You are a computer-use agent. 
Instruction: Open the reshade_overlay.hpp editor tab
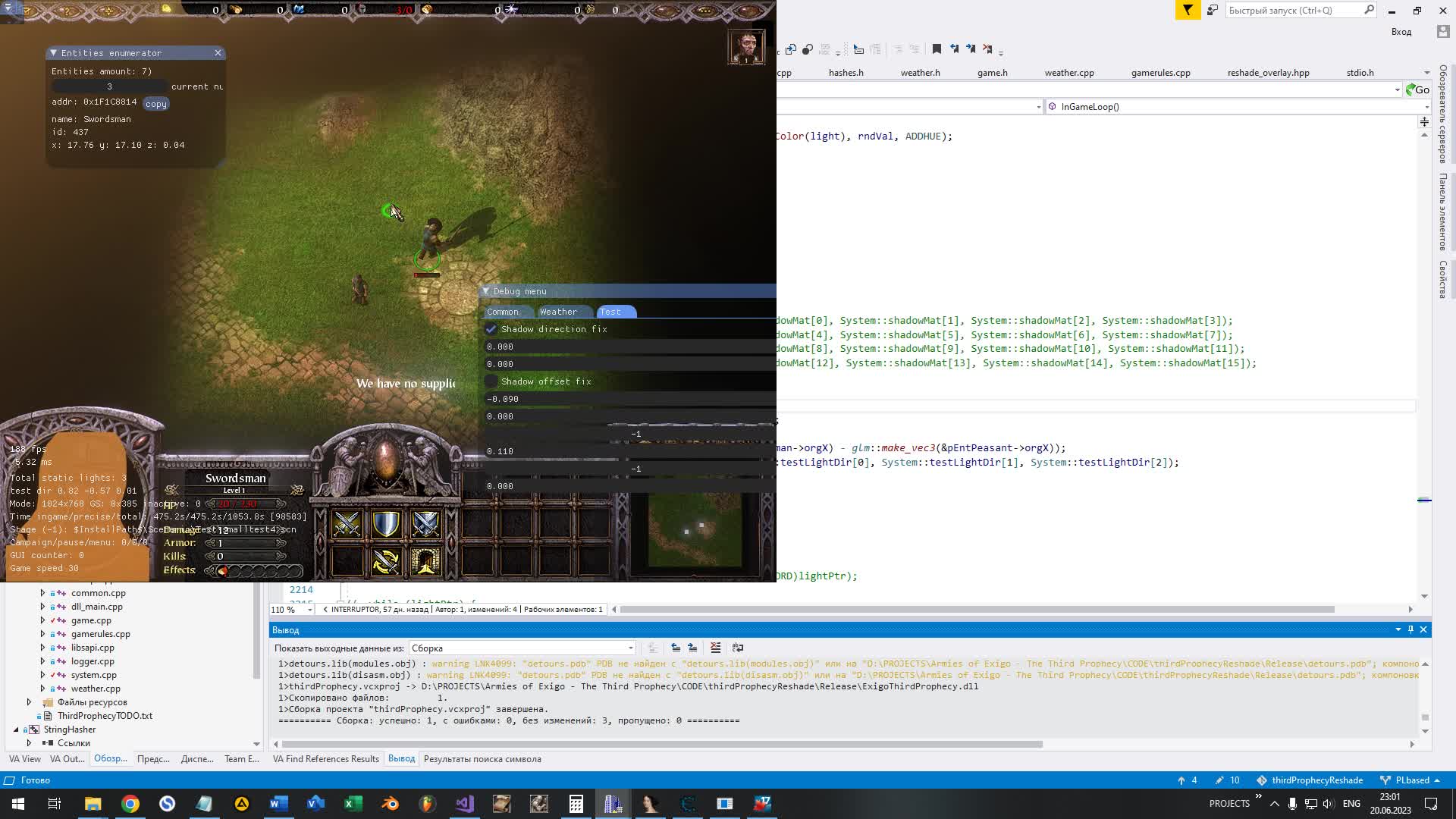(1268, 73)
